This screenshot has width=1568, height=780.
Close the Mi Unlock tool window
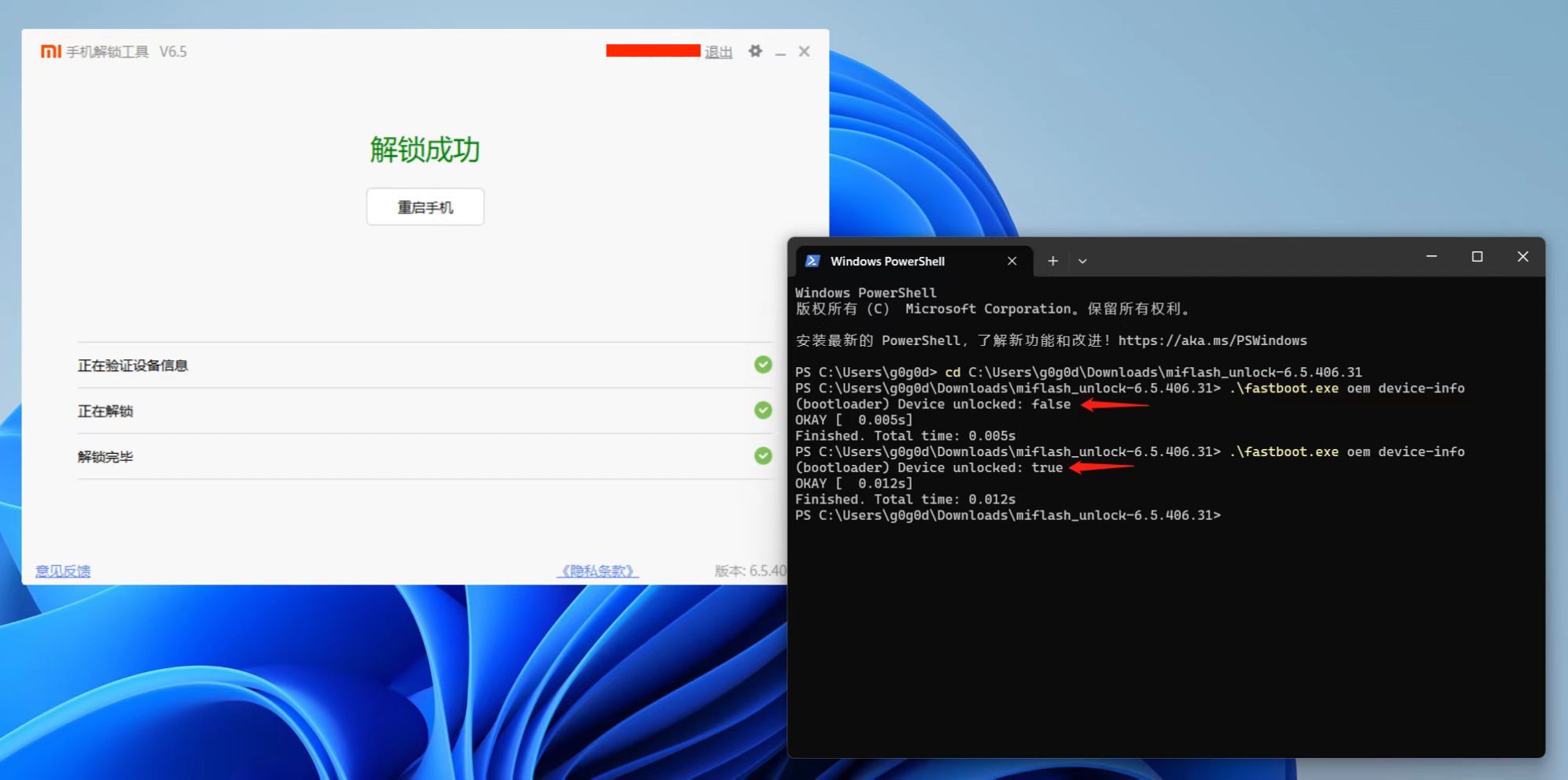click(x=804, y=51)
